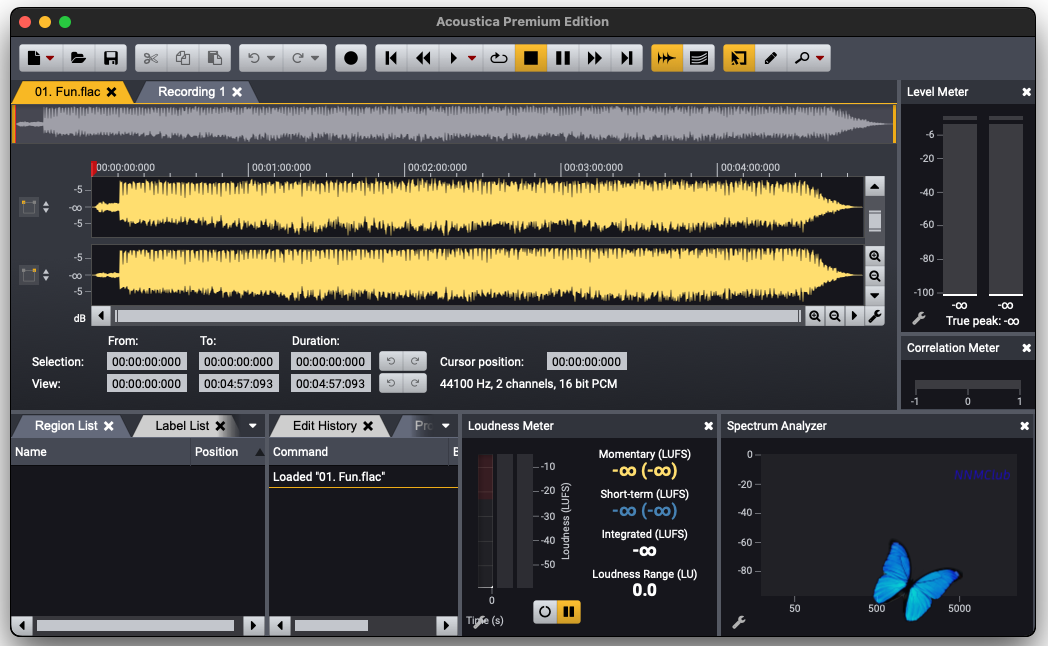Viewport: 1048px width, 646px height.
Task: Pause the loudness meter
Action: pyautogui.click(x=569, y=611)
